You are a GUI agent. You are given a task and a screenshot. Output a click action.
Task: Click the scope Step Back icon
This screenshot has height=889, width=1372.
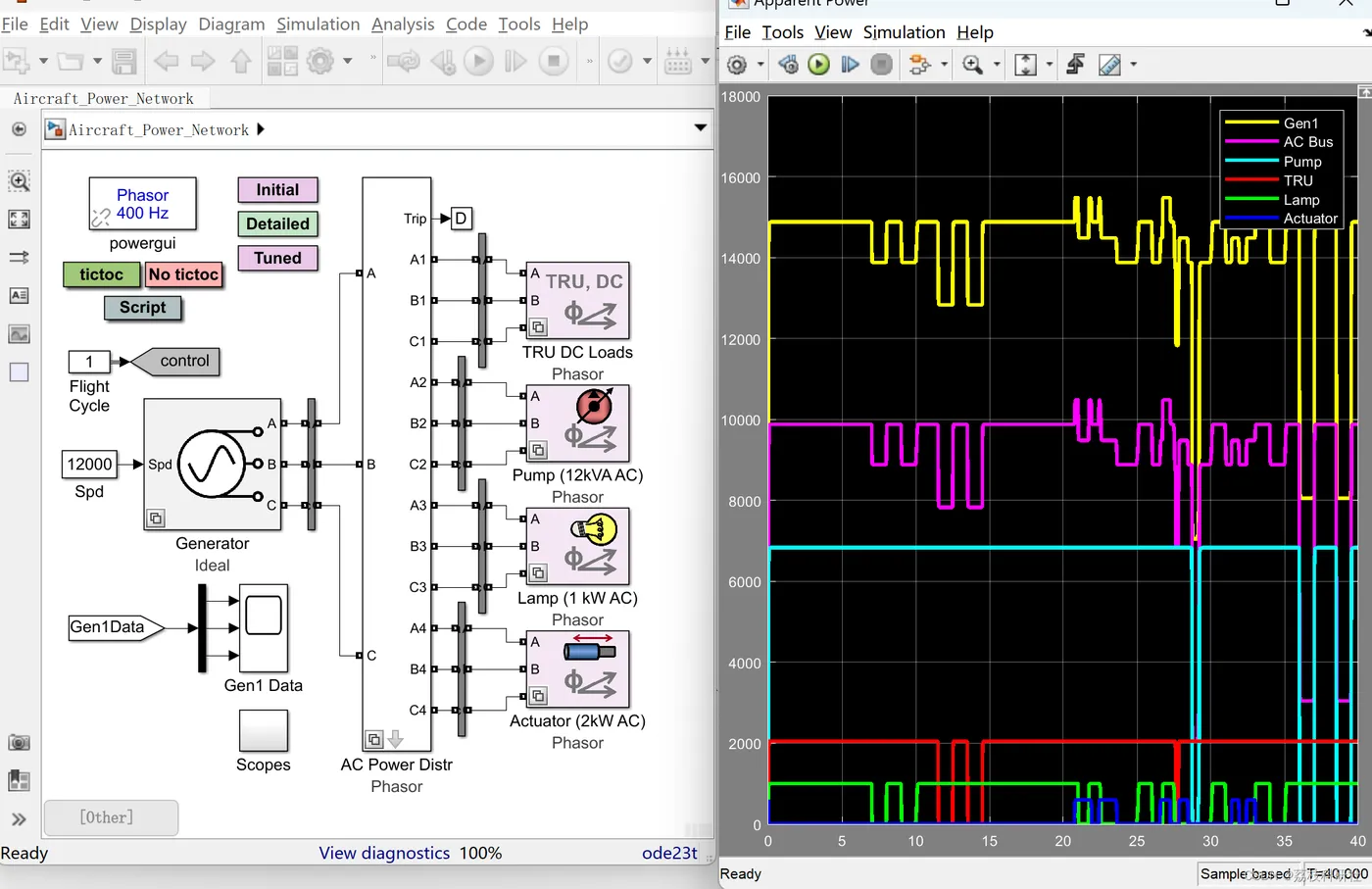click(788, 65)
